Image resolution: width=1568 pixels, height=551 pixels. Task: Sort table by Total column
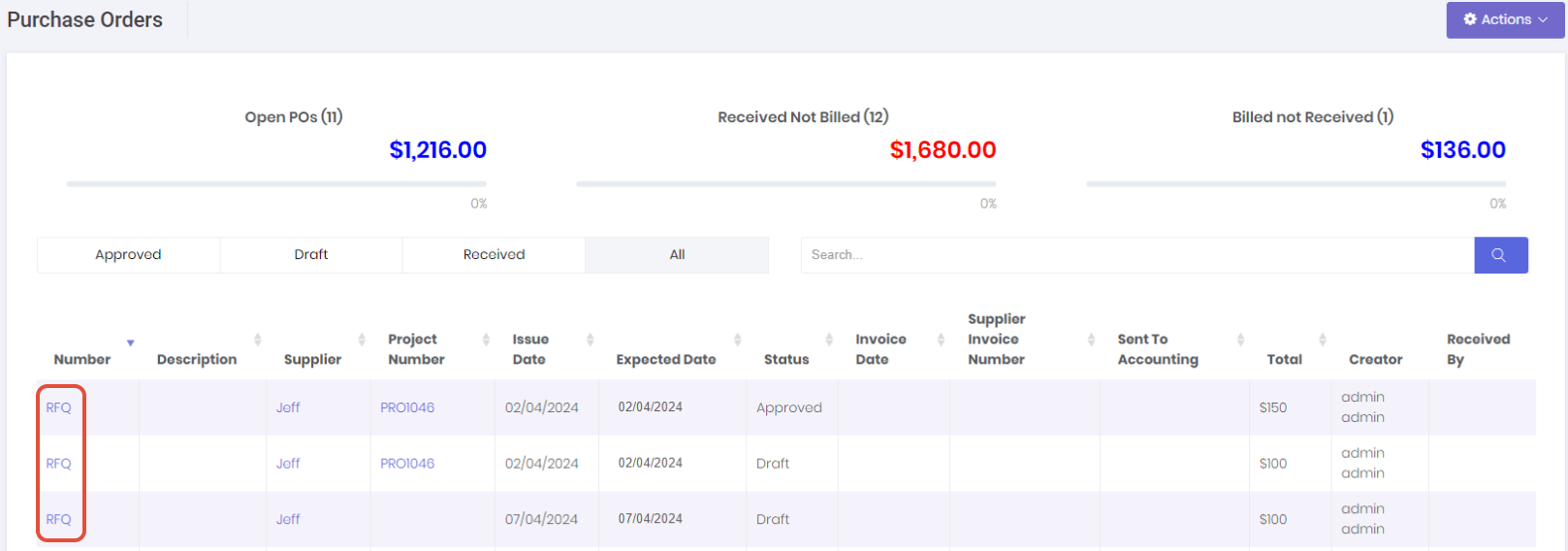(1285, 359)
